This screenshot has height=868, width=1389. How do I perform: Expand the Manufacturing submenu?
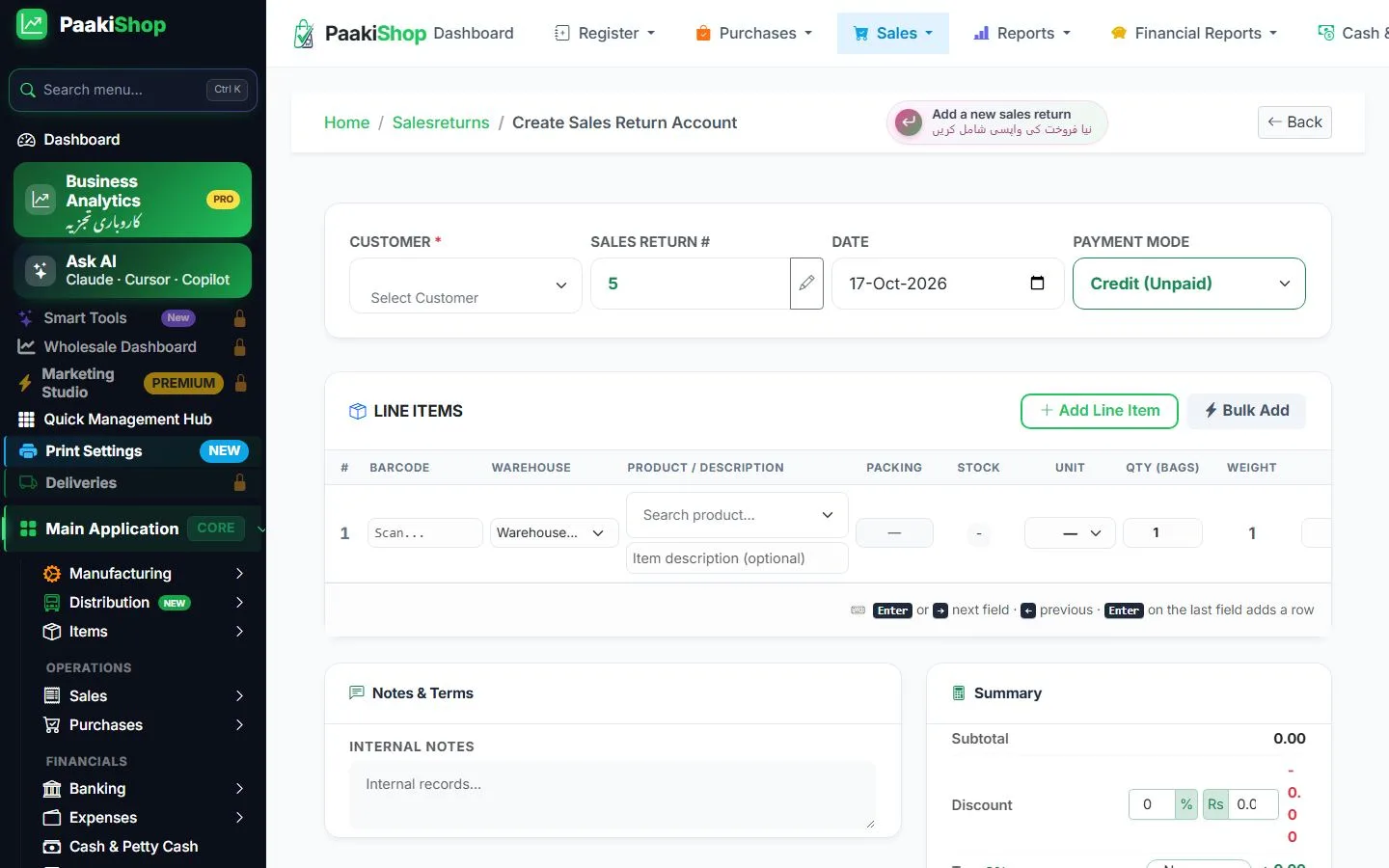tap(239, 574)
